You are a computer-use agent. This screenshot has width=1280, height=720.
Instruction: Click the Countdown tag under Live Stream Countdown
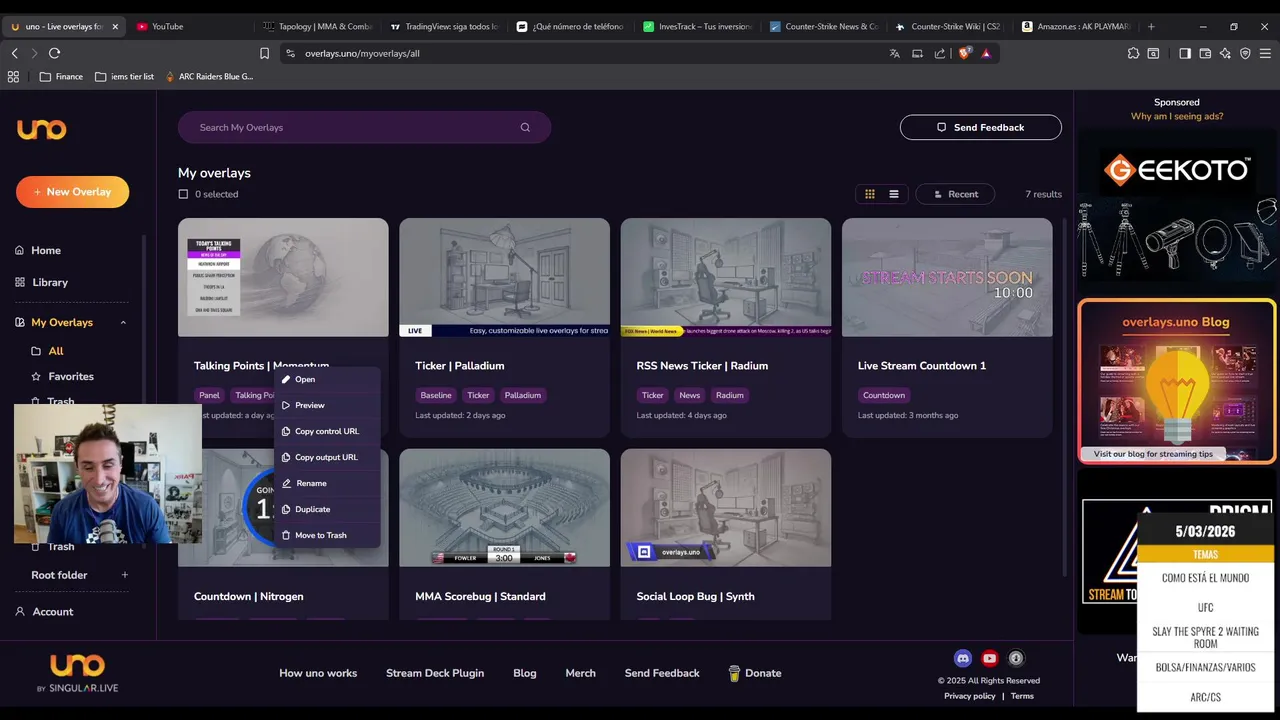pos(884,395)
